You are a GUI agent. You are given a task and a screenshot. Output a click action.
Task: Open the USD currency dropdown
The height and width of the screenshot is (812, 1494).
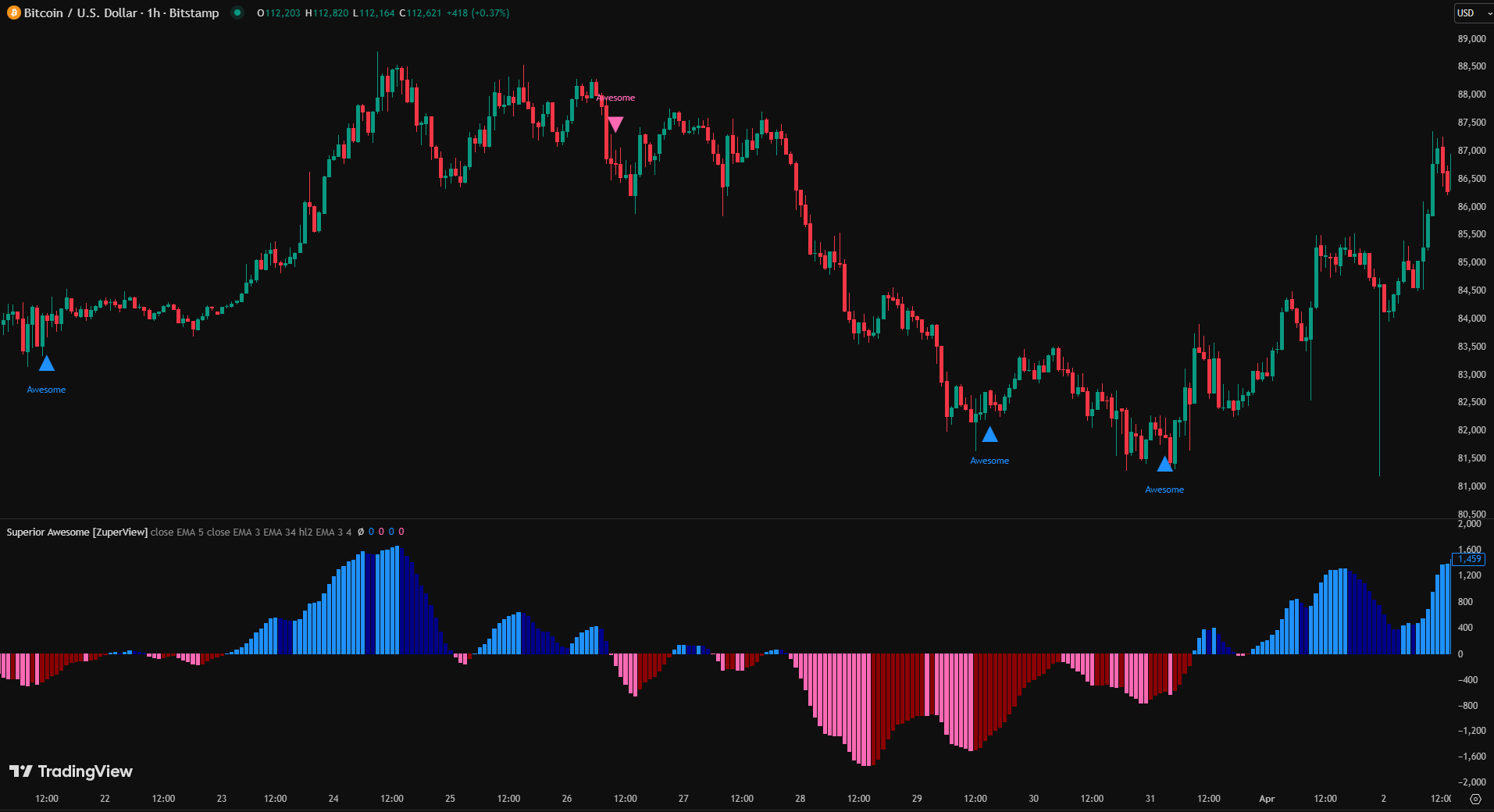click(1472, 13)
